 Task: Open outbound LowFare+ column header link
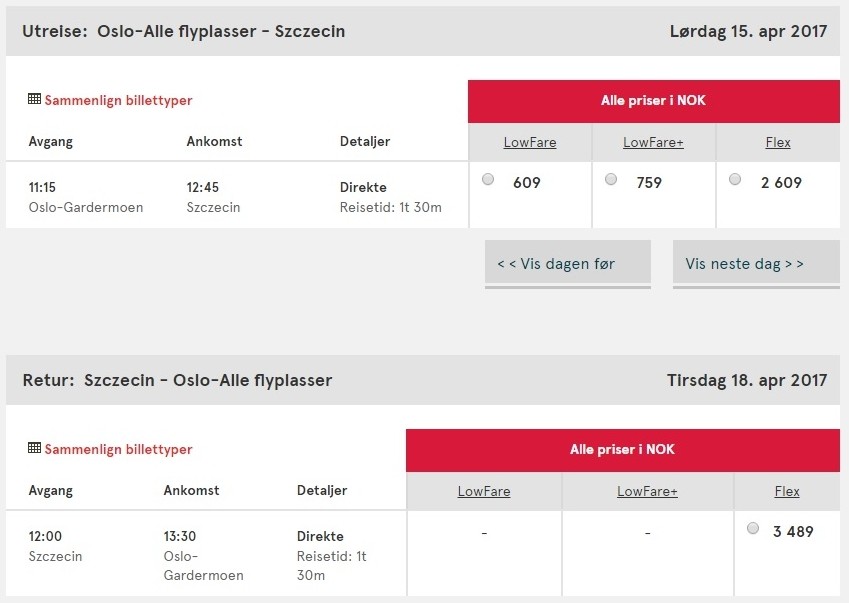[653, 142]
